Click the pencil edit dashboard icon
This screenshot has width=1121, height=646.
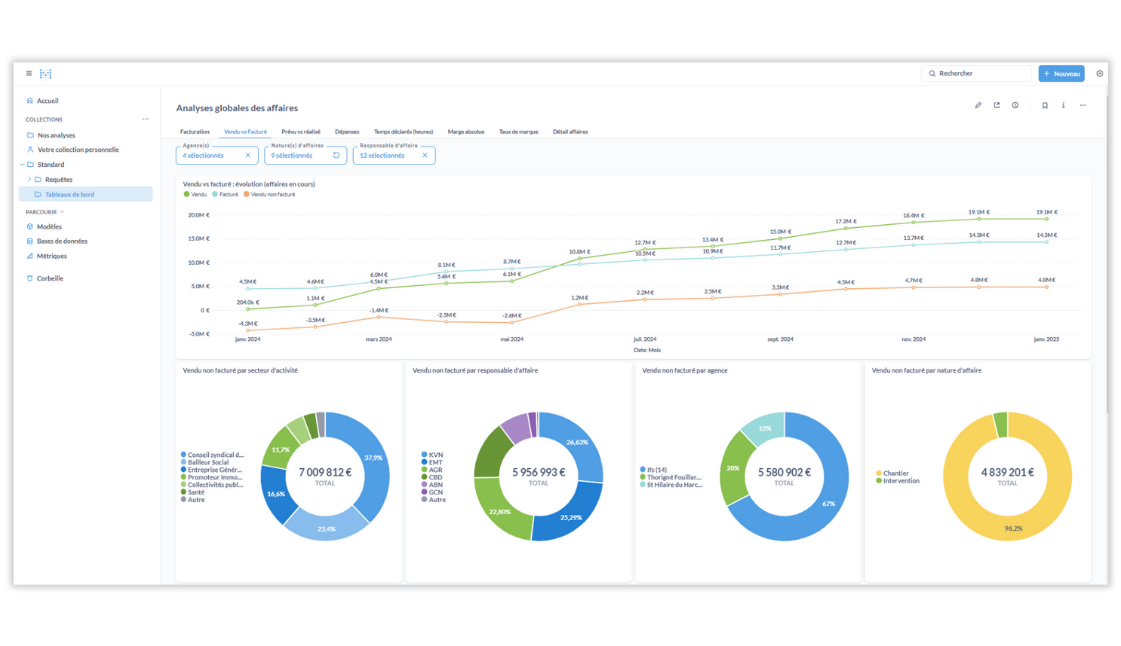978,105
